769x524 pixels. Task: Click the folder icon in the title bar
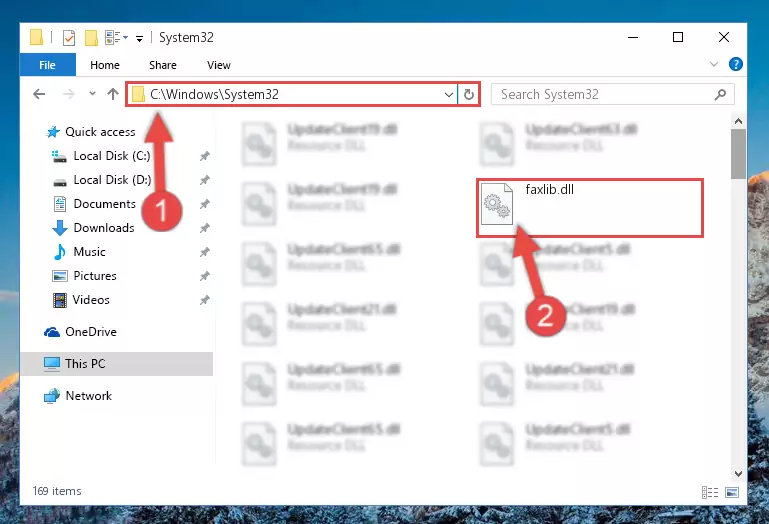(36, 37)
